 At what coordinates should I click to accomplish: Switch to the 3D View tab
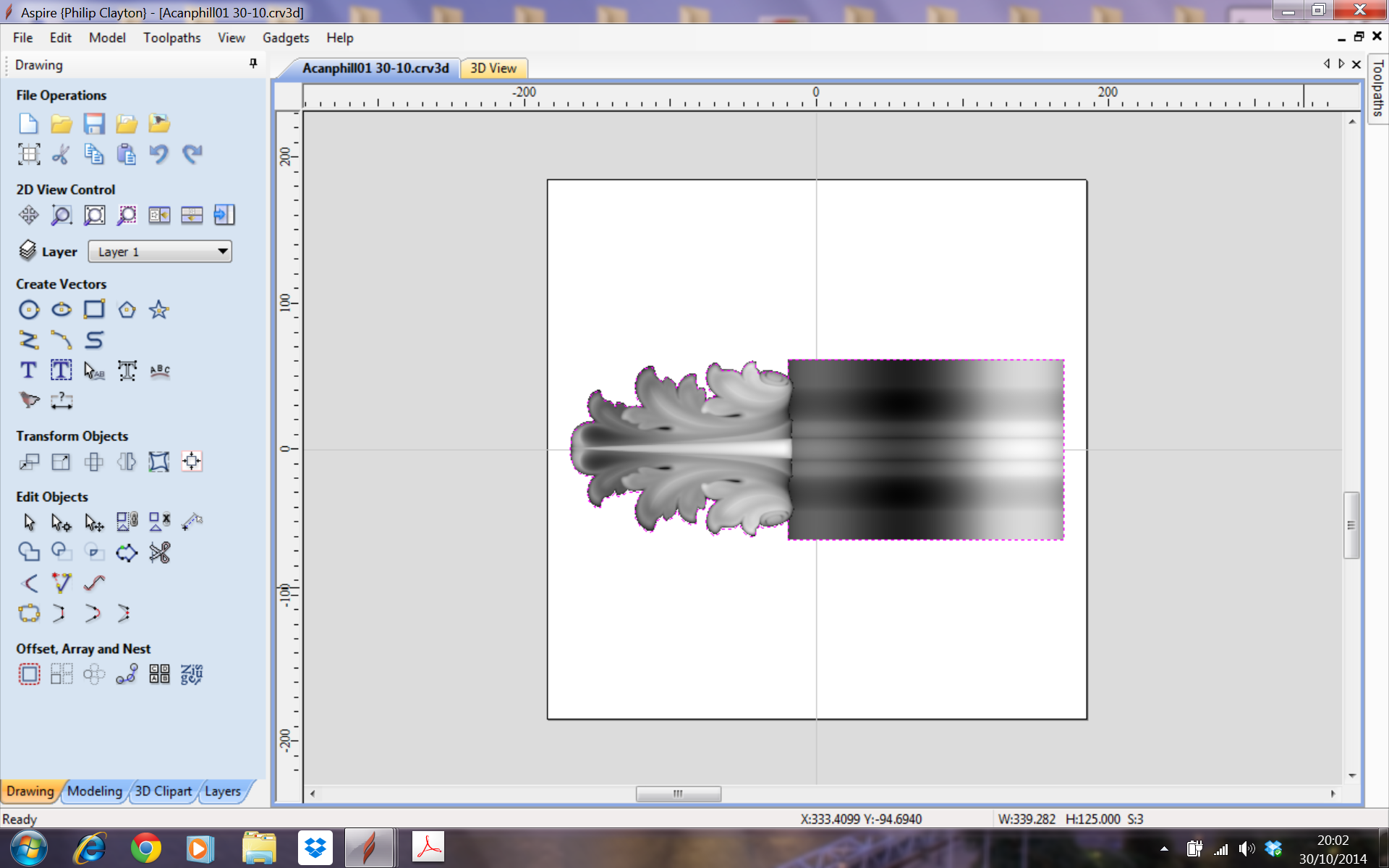click(x=493, y=68)
